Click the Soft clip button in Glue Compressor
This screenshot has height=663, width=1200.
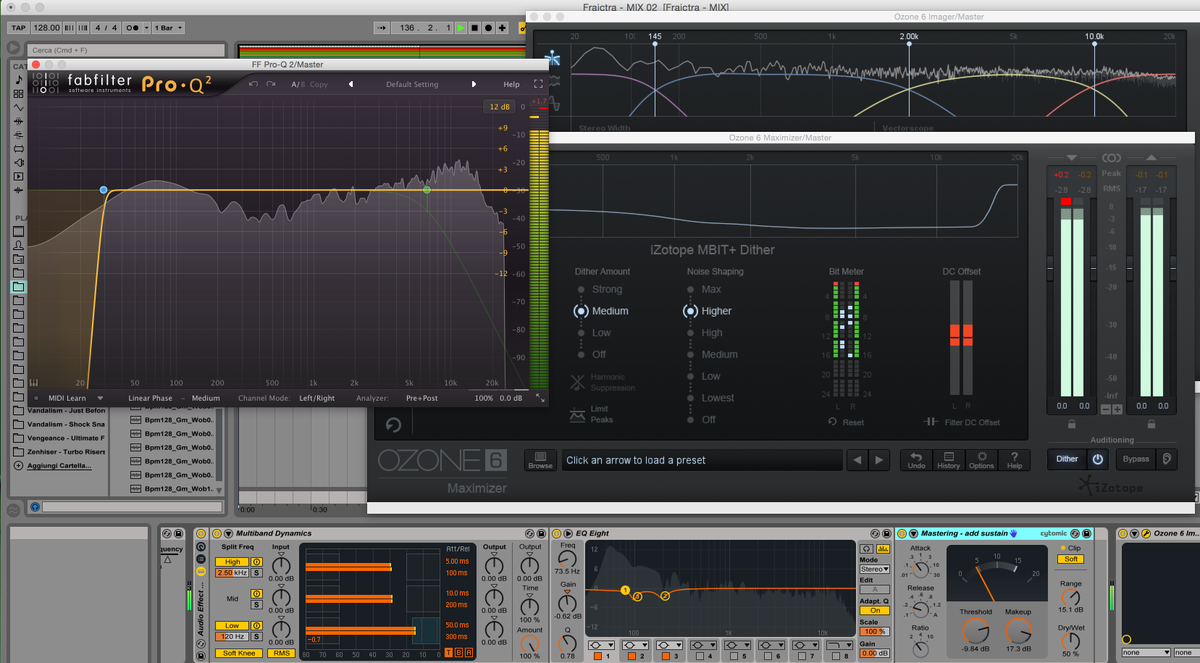point(1071,559)
